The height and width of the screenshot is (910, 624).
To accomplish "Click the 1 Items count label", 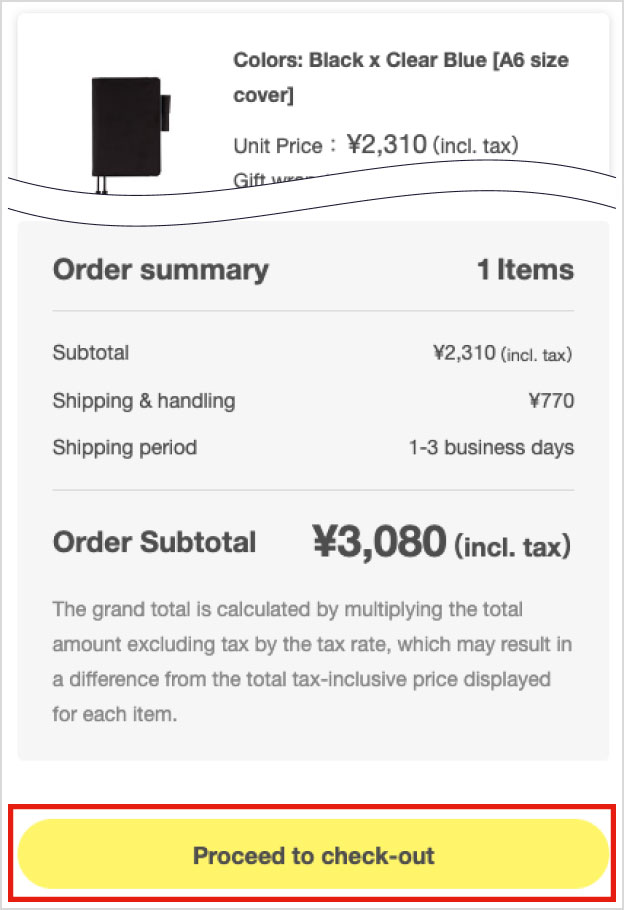I will [x=524, y=270].
